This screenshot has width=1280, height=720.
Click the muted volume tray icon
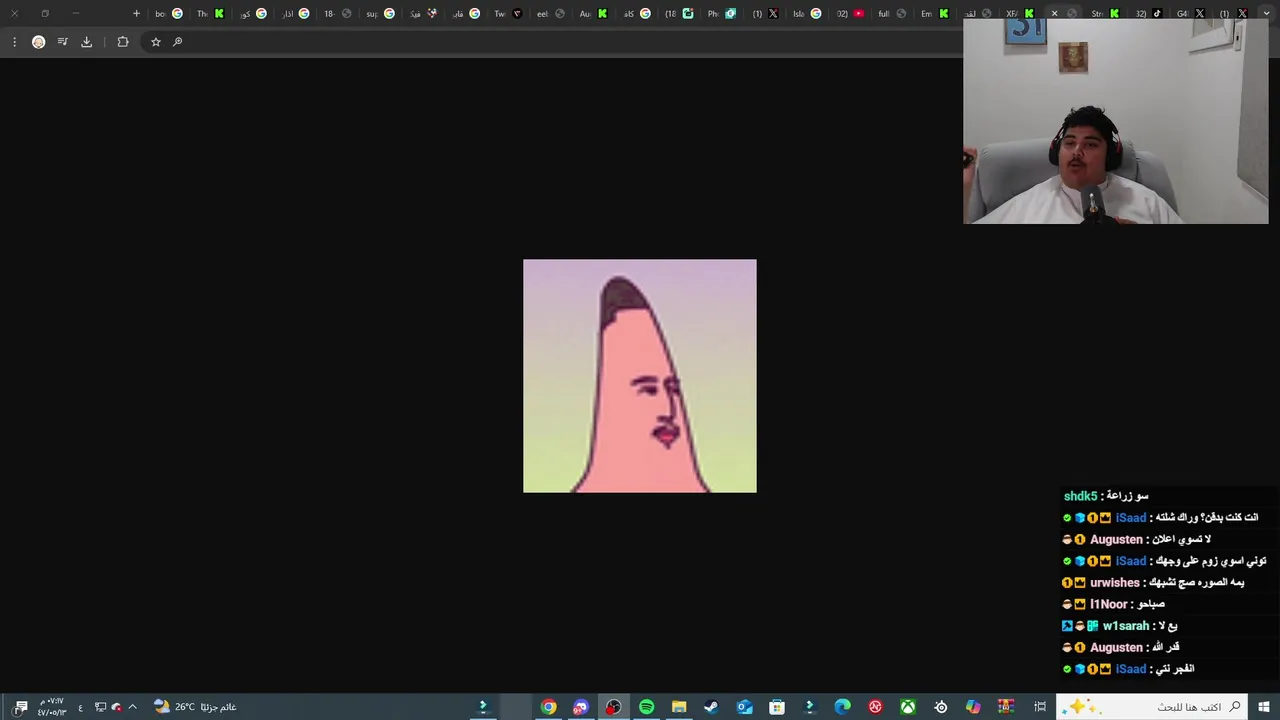[116, 707]
